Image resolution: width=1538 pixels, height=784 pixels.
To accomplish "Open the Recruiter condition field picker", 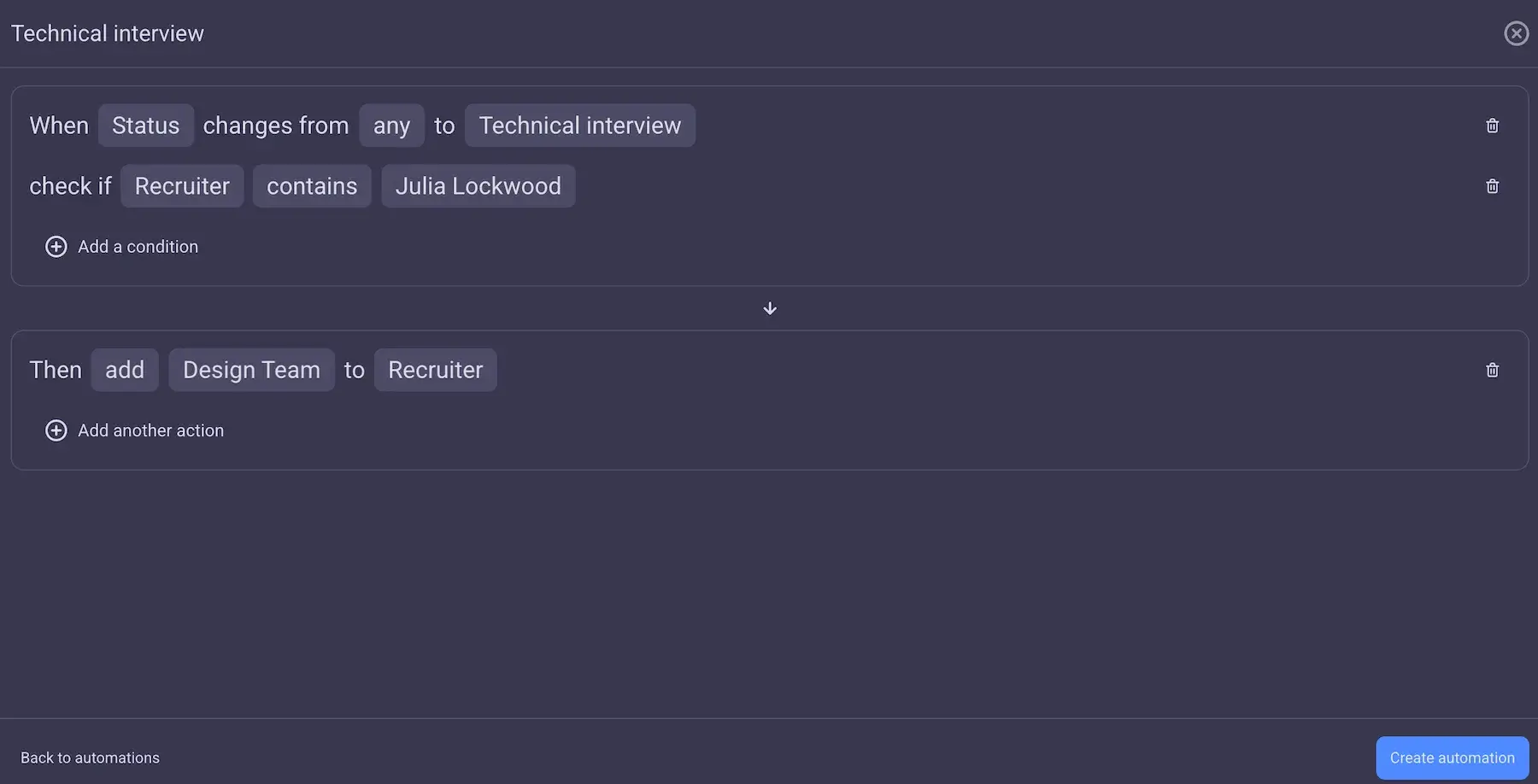I will tap(182, 185).
